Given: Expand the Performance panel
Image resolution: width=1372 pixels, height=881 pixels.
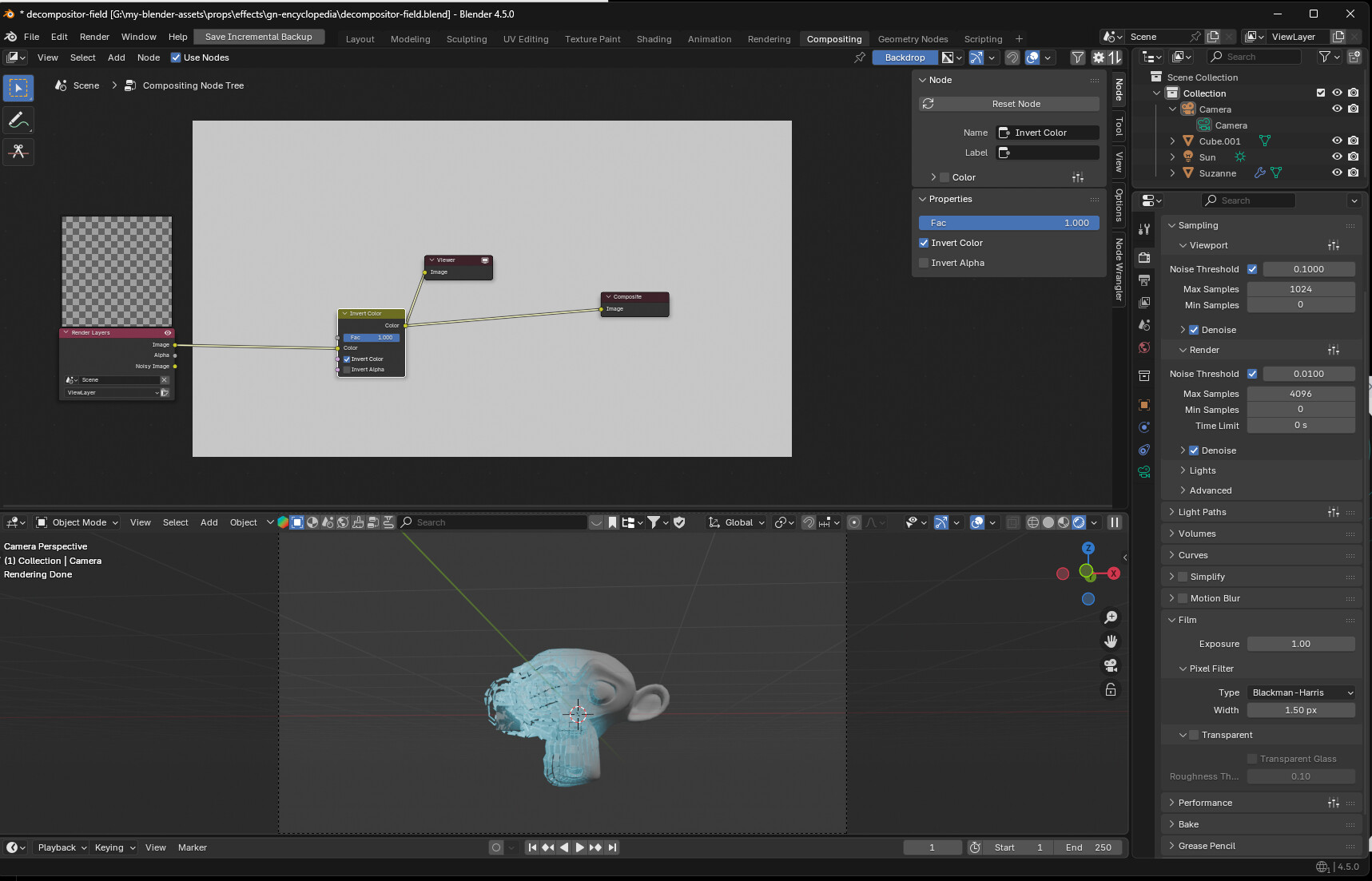Looking at the screenshot, I should pos(1204,803).
